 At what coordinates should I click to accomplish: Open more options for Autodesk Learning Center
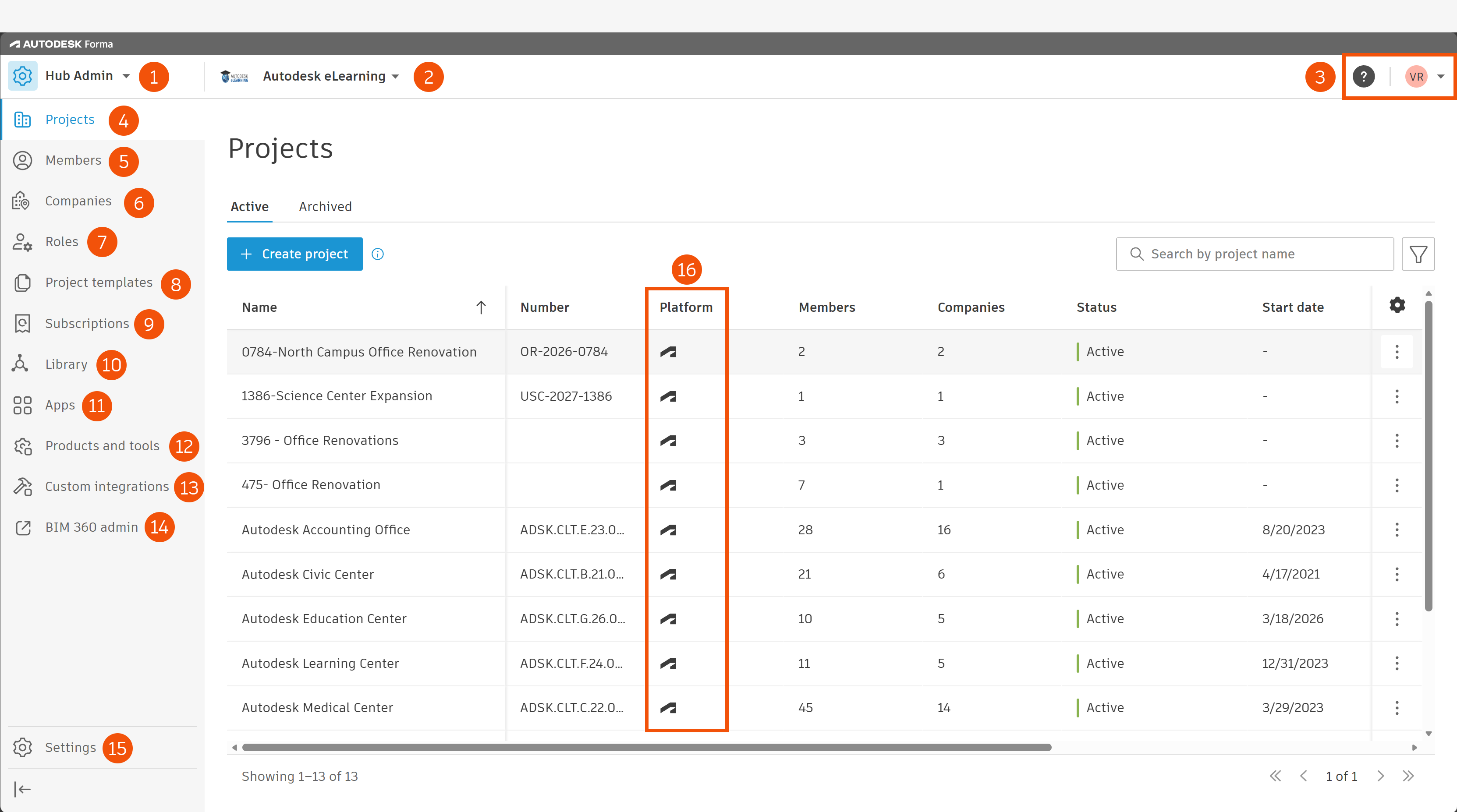point(1397,663)
